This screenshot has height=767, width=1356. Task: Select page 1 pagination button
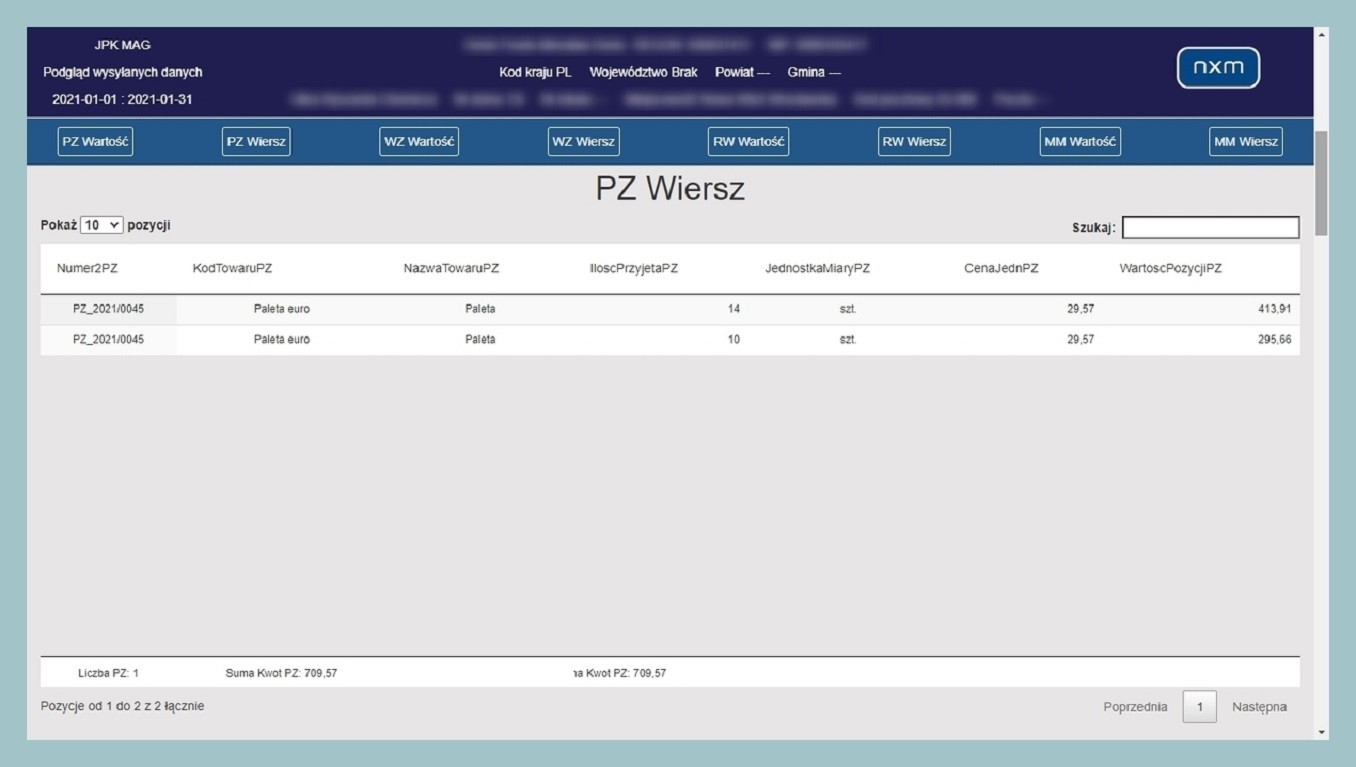1199,707
